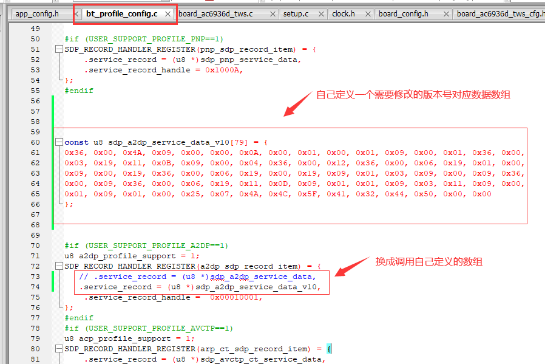This screenshot has width=545, height=364.
Task: Close the board_ac6936d_tws.c tab
Action: coord(273,14)
